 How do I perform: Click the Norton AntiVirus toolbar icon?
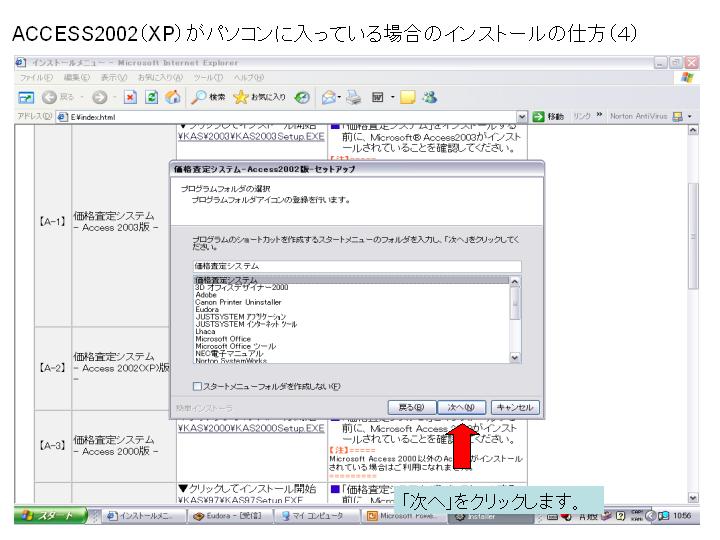[677, 117]
